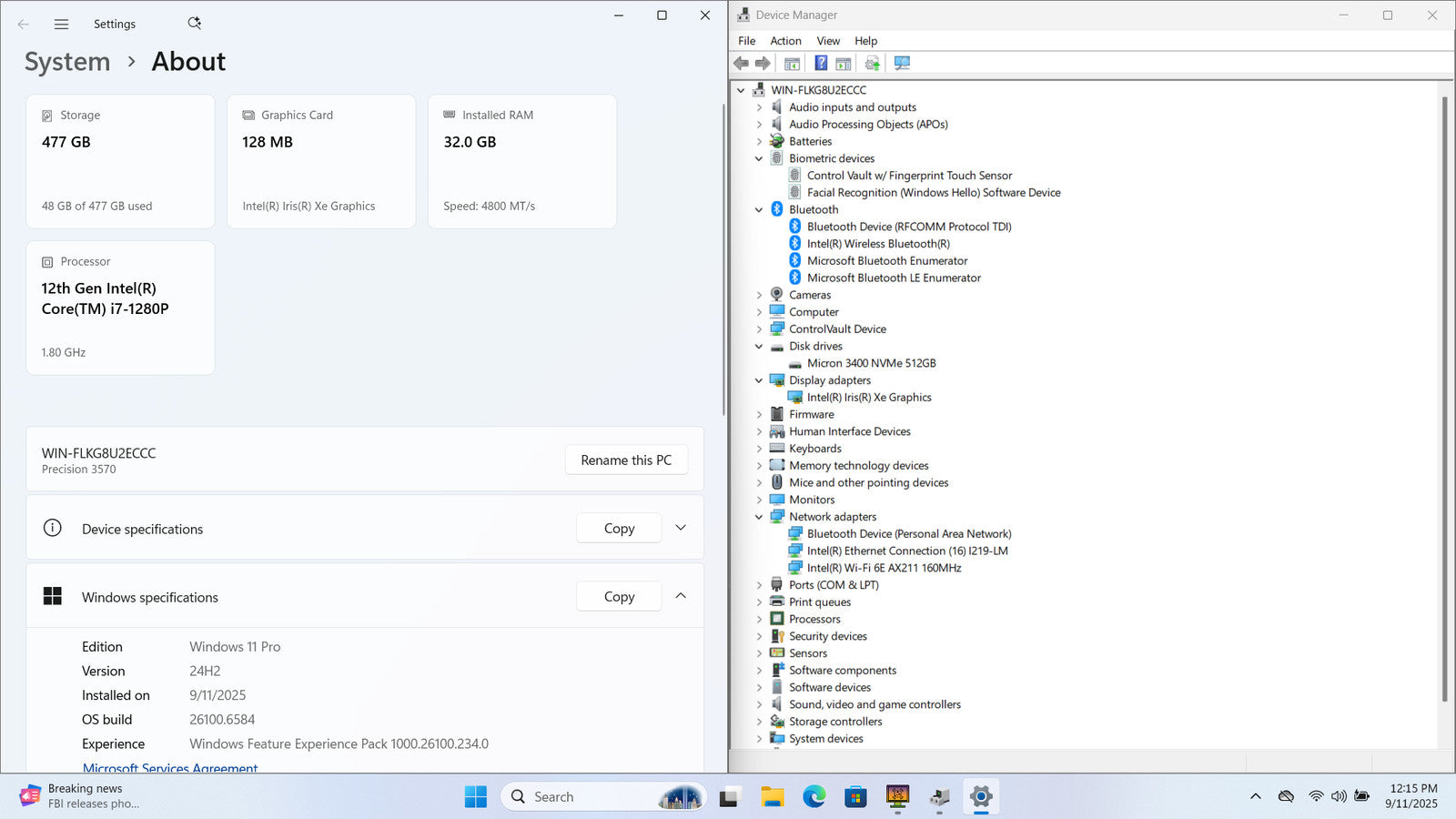Open the Action menu

[x=785, y=41]
